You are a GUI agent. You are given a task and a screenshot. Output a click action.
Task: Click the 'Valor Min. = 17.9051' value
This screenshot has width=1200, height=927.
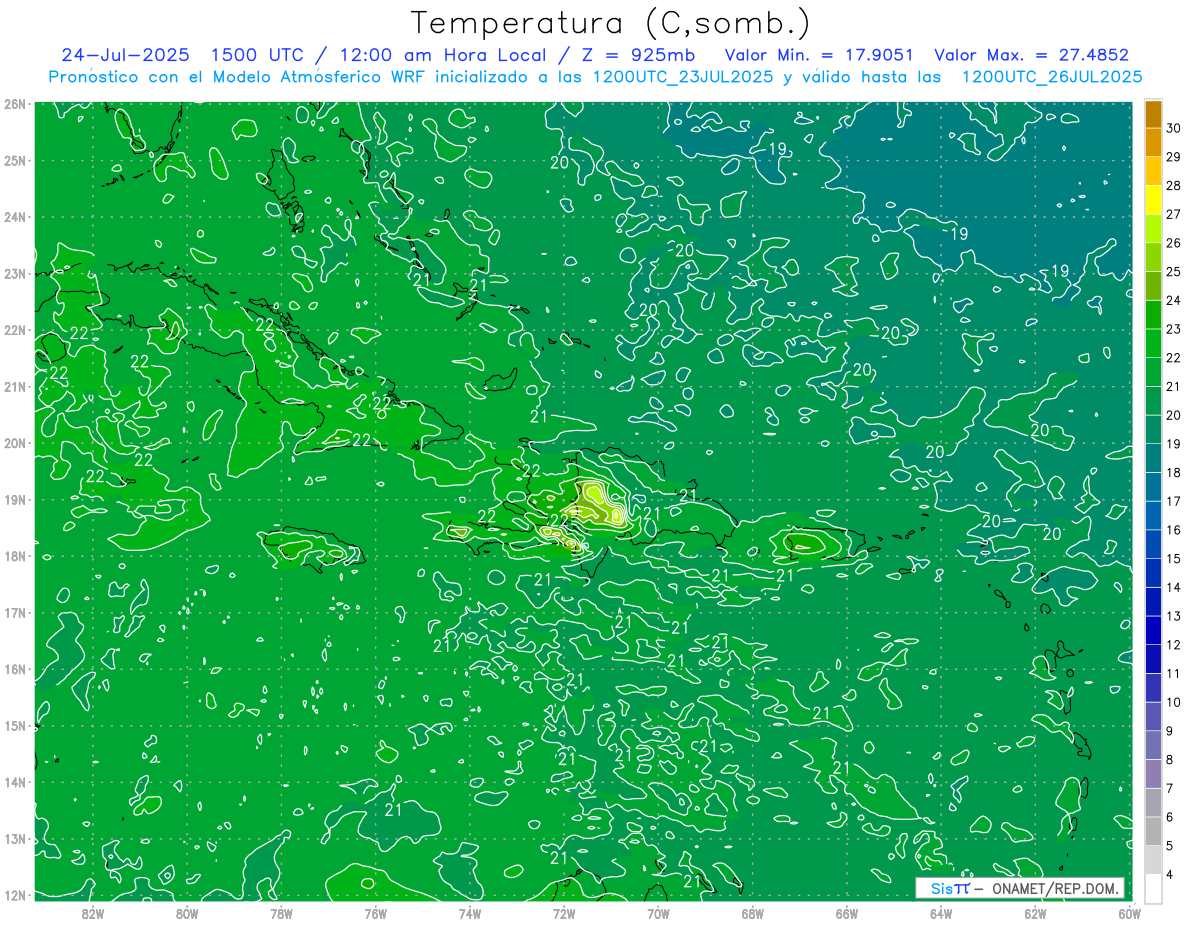(x=819, y=55)
